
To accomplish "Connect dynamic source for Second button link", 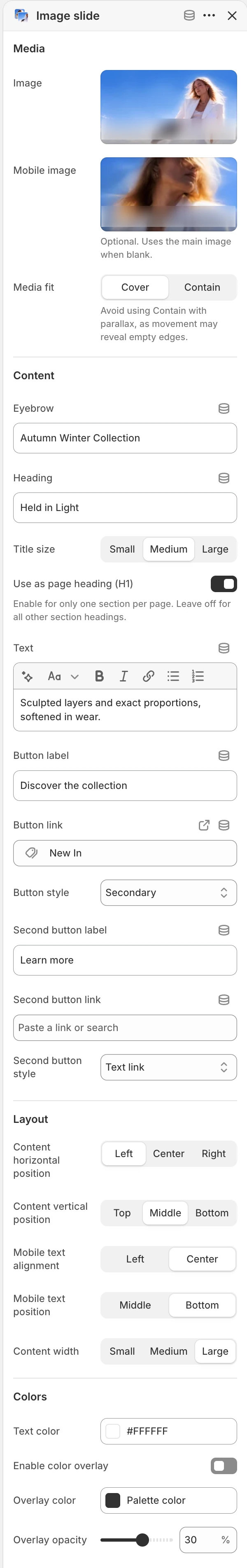I will pyautogui.click(x=224, y=999).
